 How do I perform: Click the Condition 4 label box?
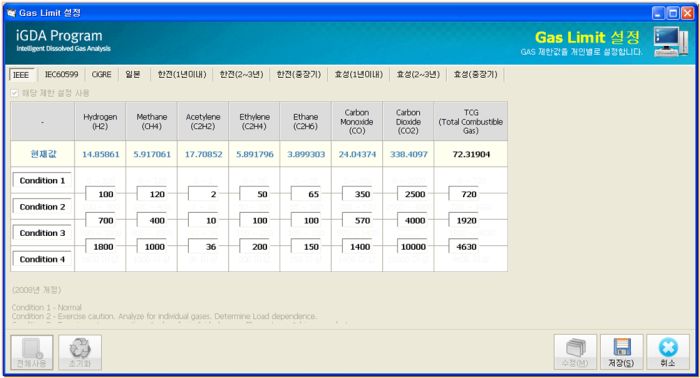(42, 259)
